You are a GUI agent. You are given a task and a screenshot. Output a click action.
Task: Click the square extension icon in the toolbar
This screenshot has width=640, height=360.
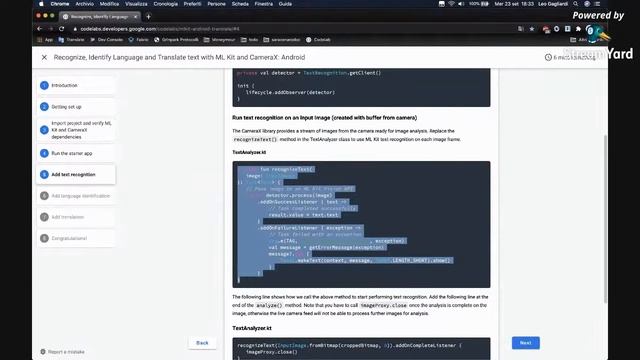[x=568, y=29]
